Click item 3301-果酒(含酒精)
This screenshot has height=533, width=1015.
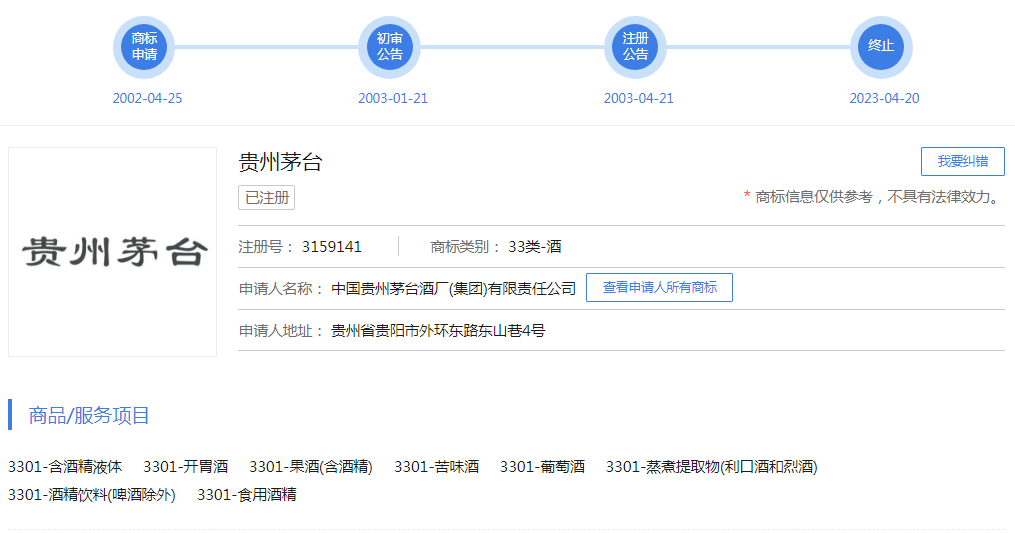point(311,467)
